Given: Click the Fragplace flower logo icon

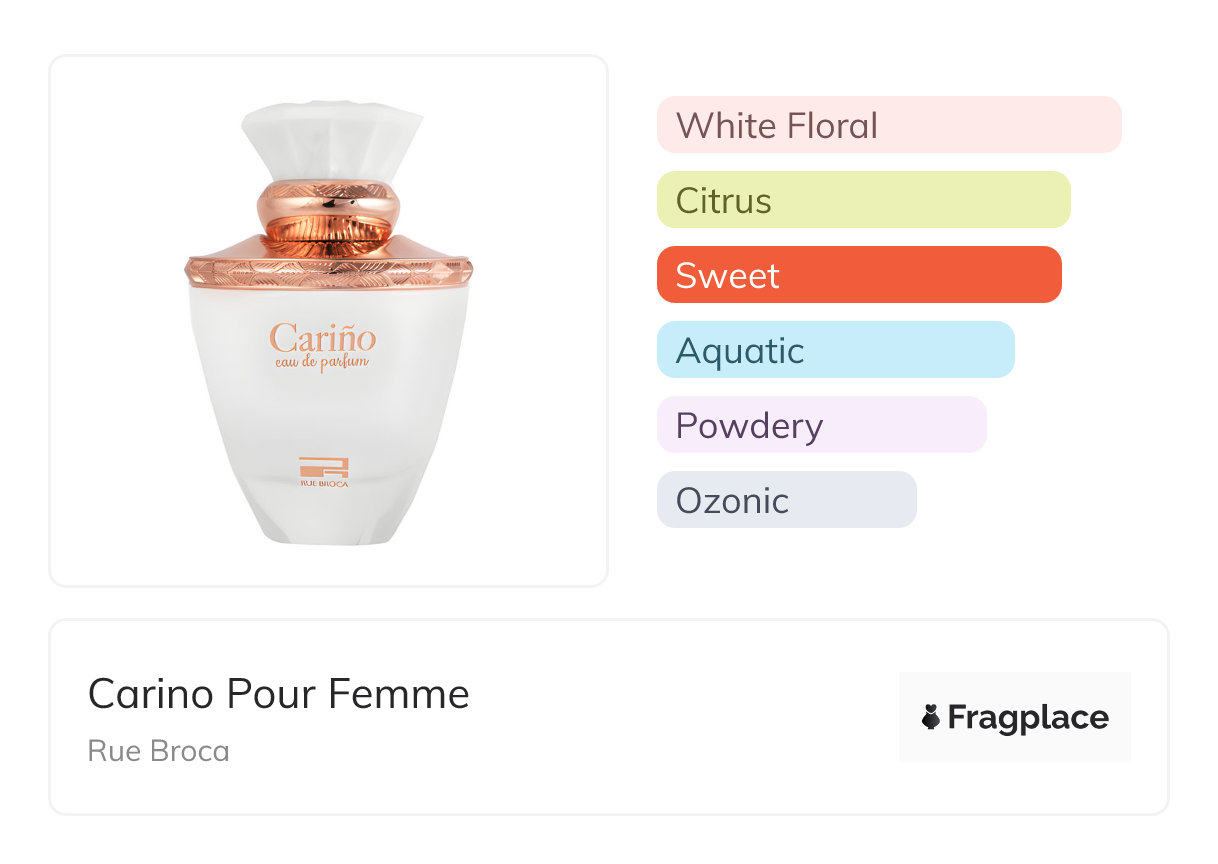Looking at the screenshot, I should (x=931, y=717).
